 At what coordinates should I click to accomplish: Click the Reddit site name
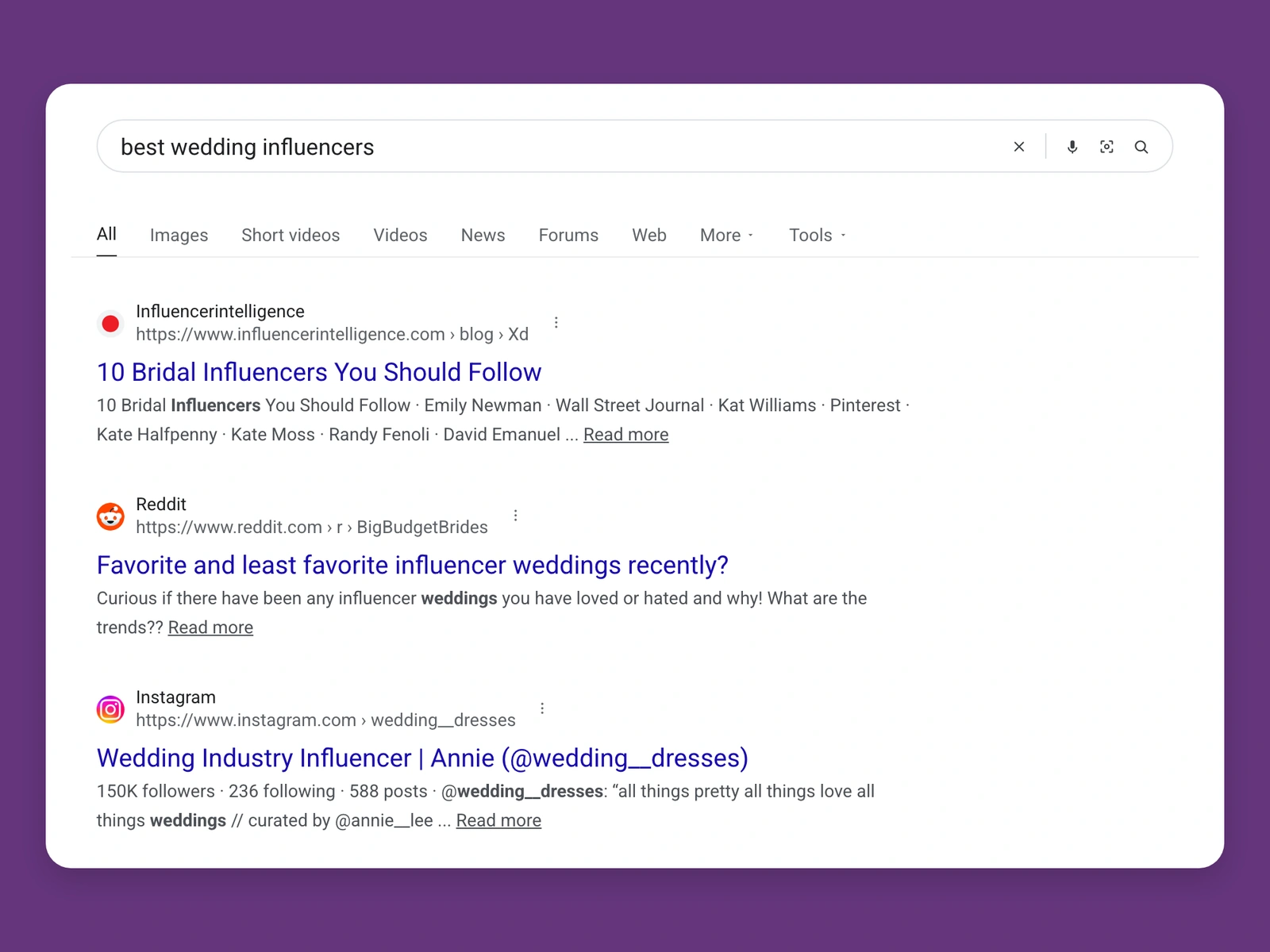(161, 504)
